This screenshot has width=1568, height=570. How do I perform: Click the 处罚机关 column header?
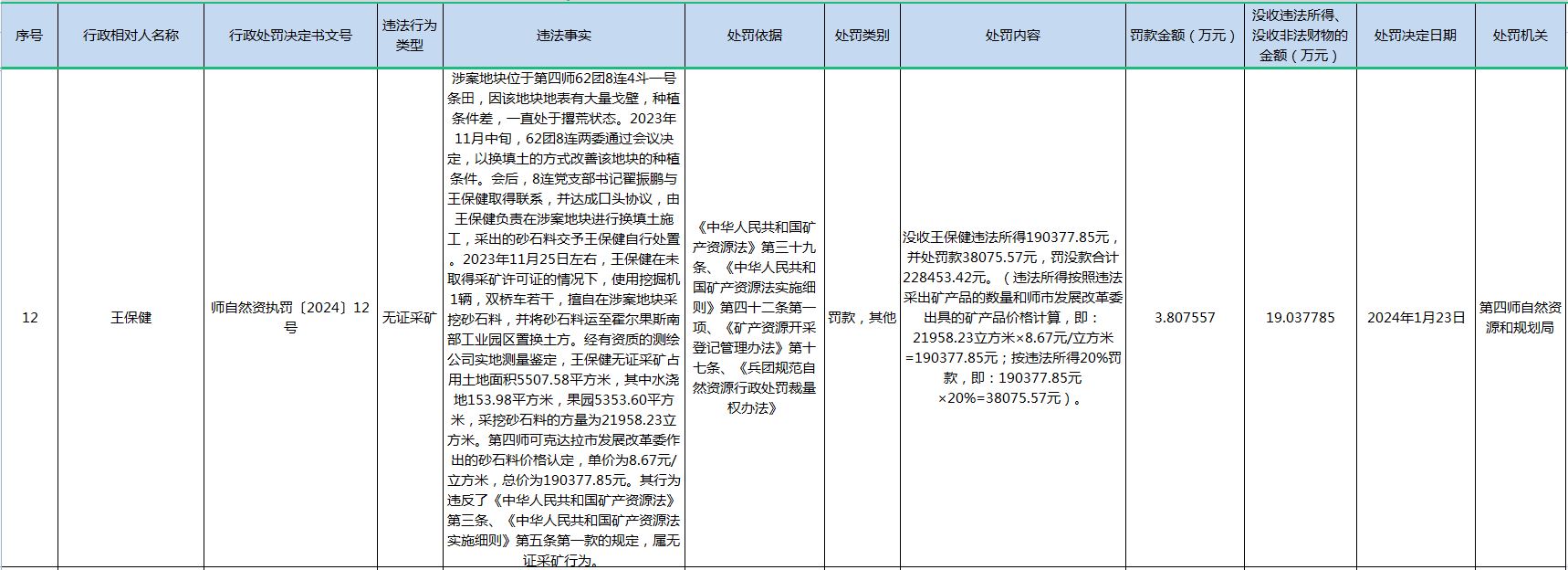point(1521,36)
